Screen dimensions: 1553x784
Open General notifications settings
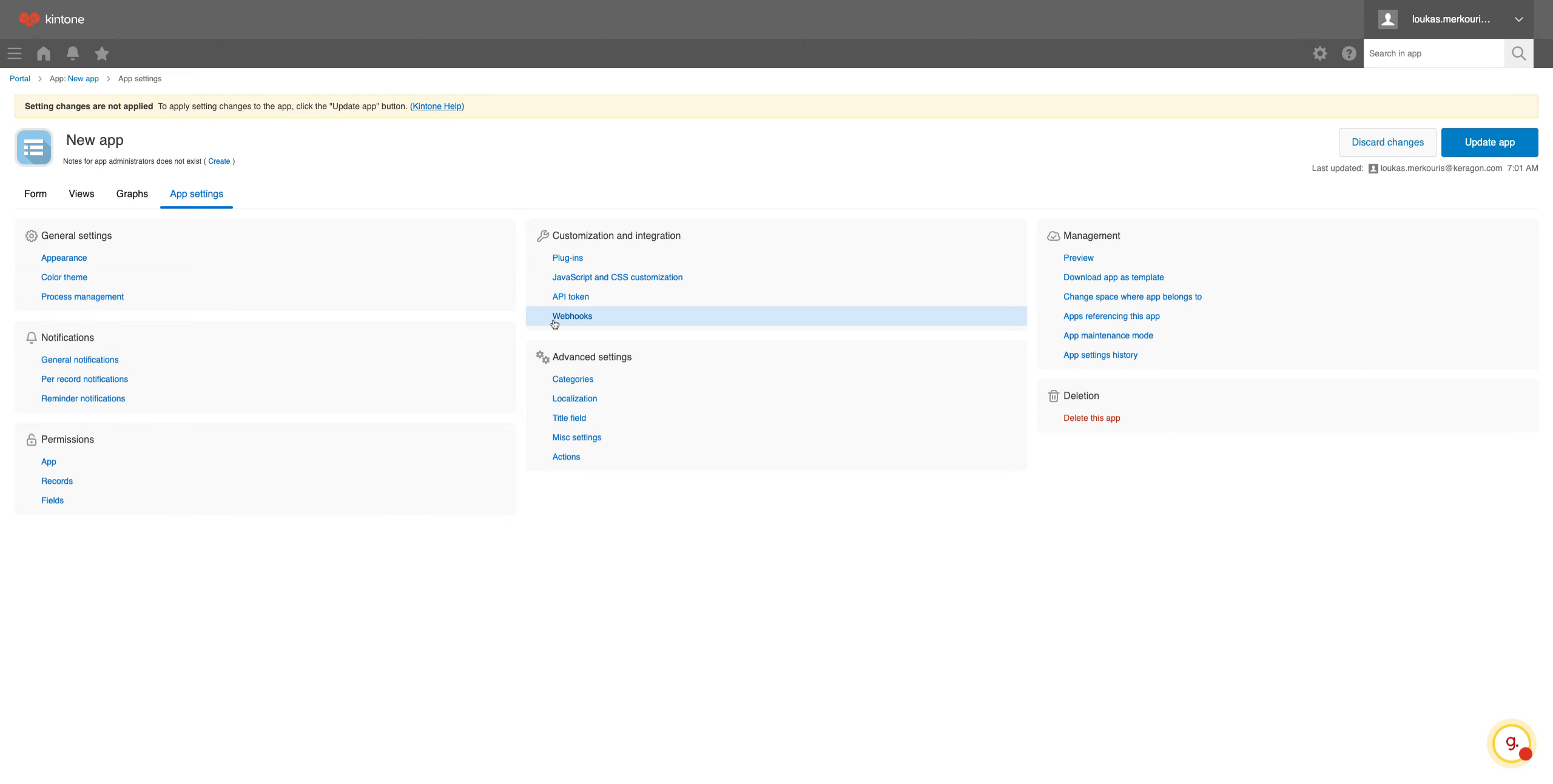(80, 360)
